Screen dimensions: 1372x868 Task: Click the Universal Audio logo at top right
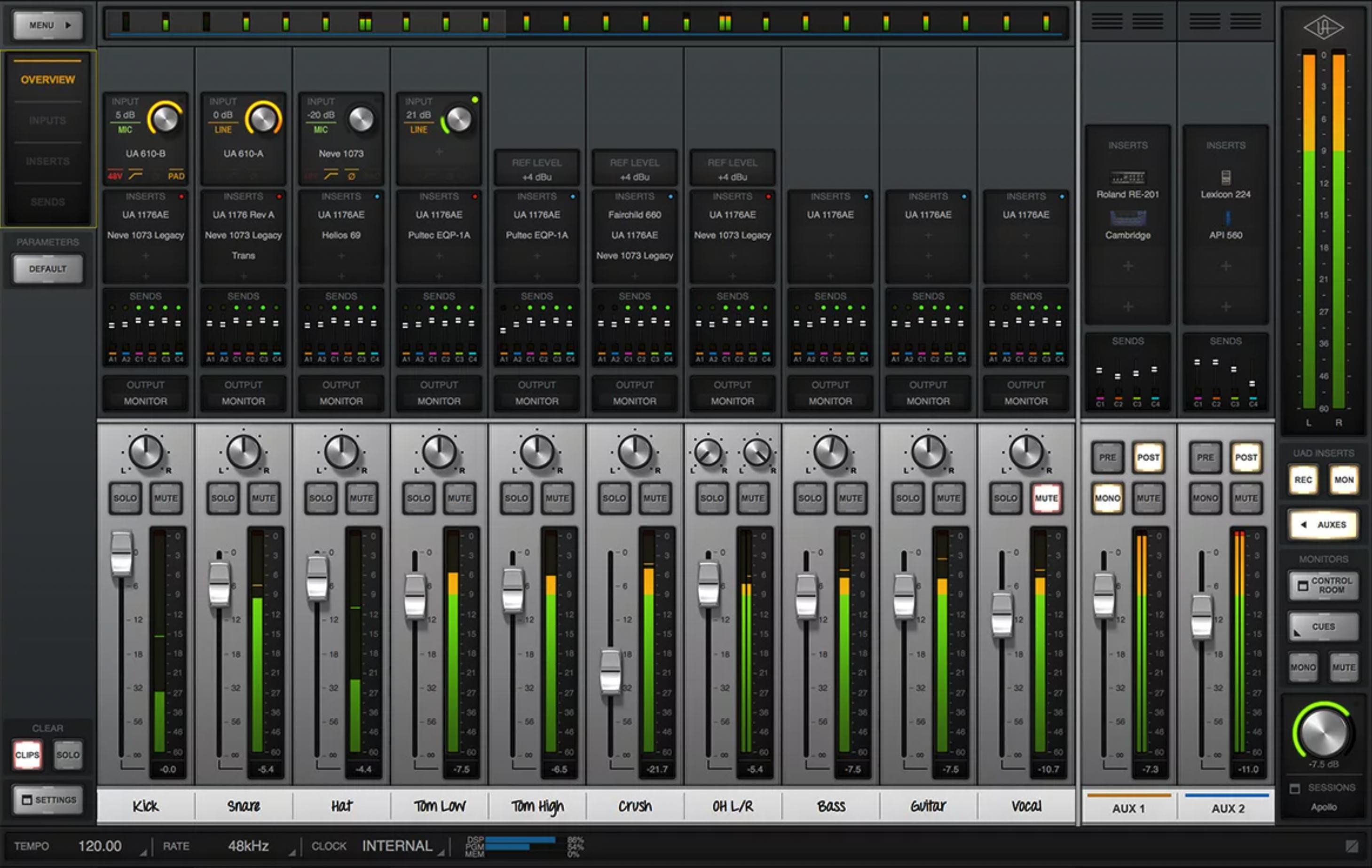point(1323,27)
